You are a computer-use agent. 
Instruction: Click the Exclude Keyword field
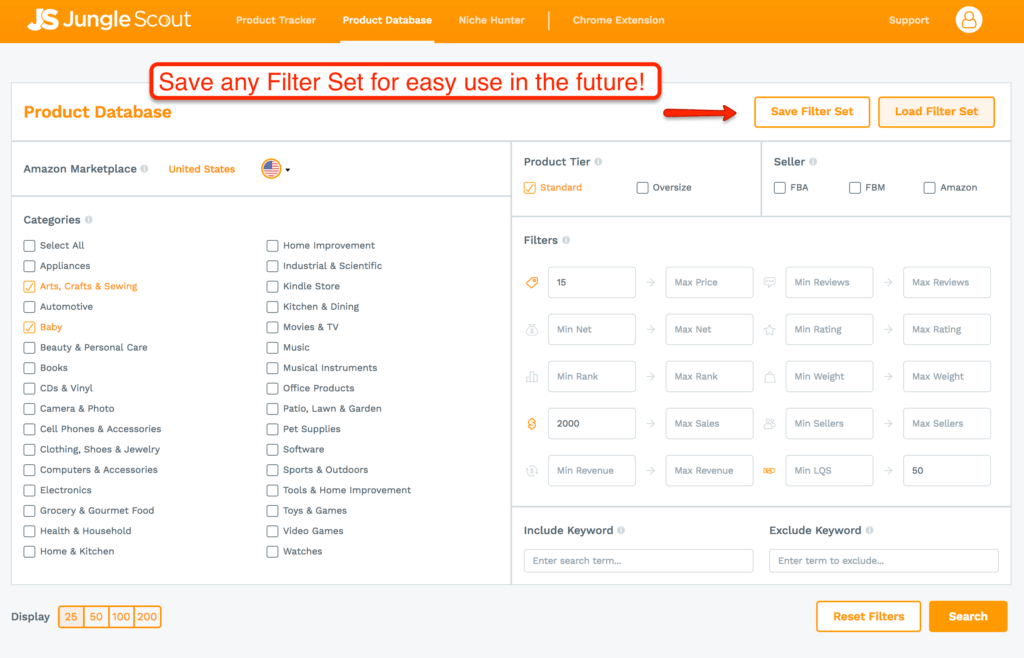[884, 561]
